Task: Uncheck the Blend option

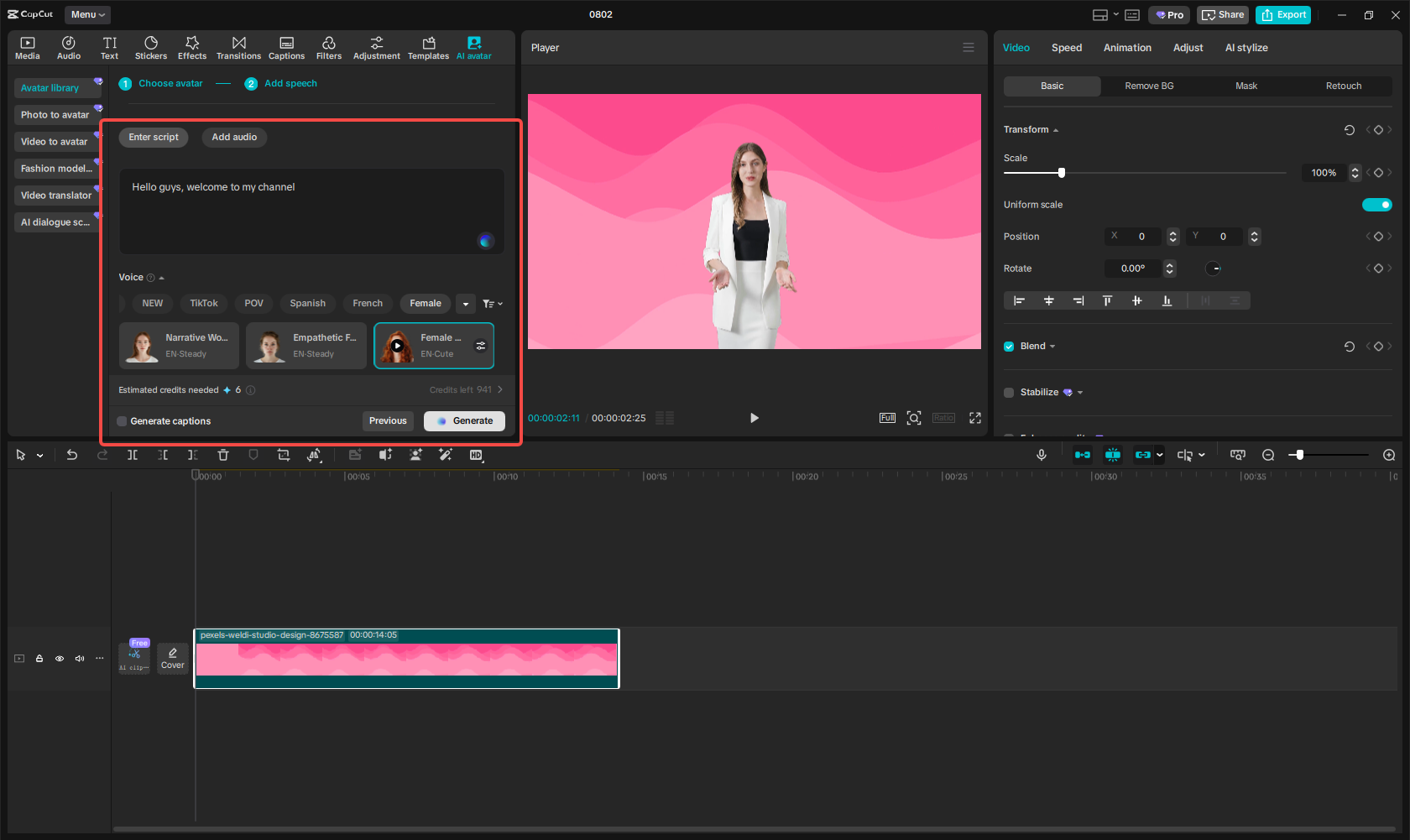Action: 1008,345
